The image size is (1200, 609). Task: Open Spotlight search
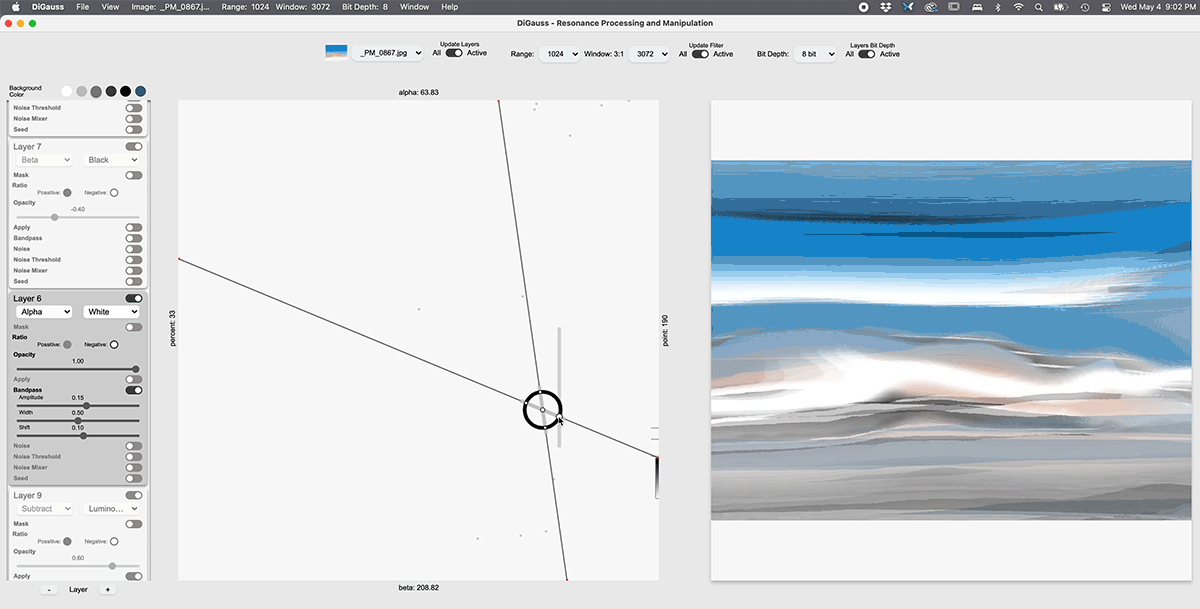tap(1040, 7)
